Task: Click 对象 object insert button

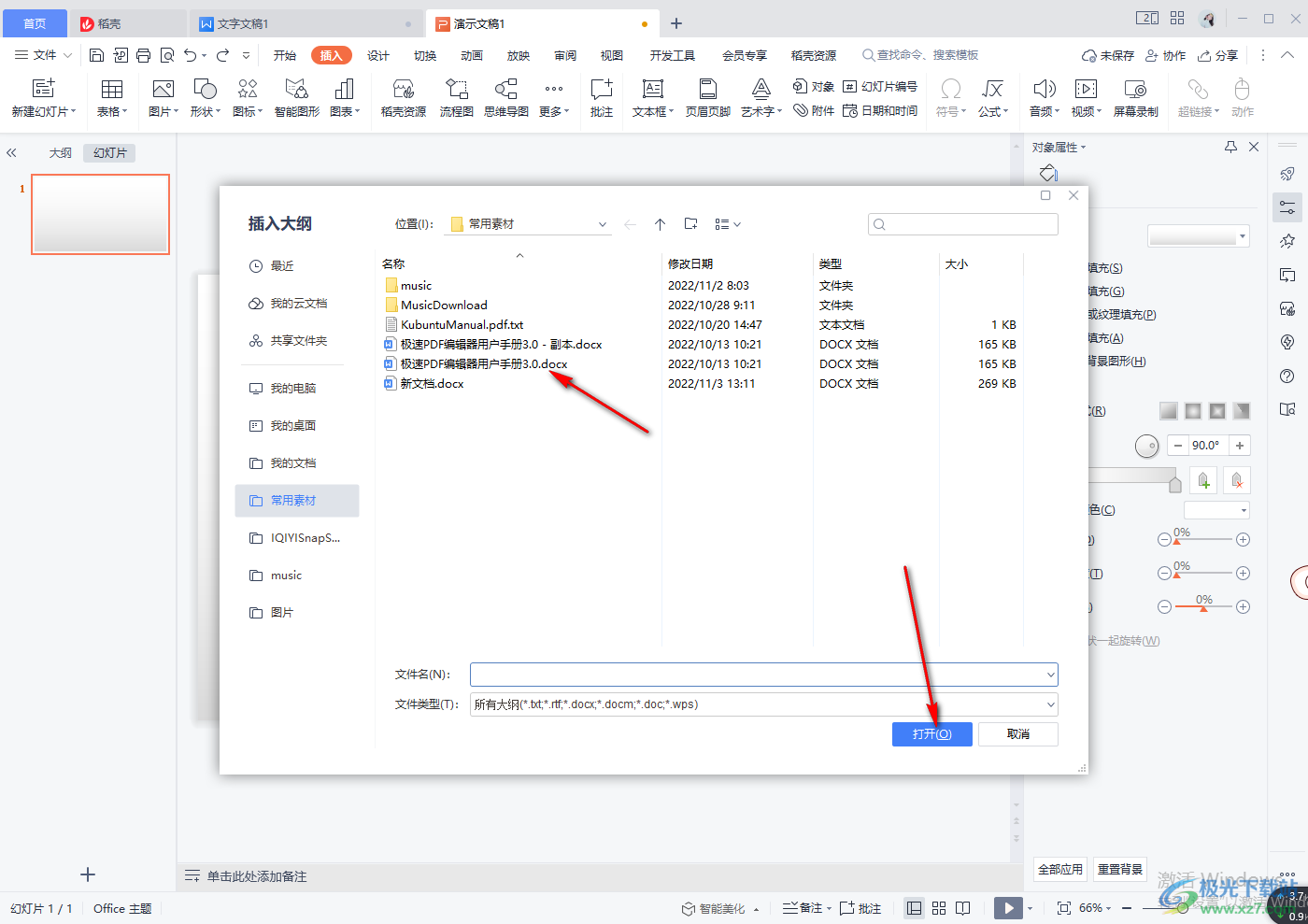Action: pyautogui.click(x=814, y=86)
